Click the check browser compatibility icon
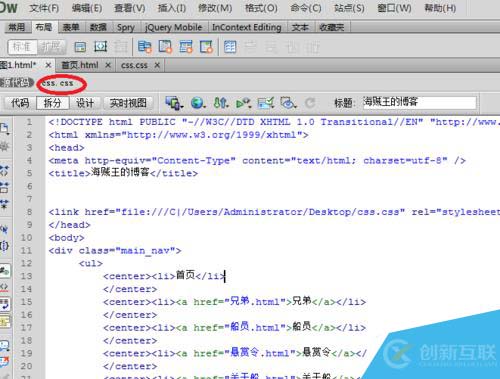 point(266,103)
